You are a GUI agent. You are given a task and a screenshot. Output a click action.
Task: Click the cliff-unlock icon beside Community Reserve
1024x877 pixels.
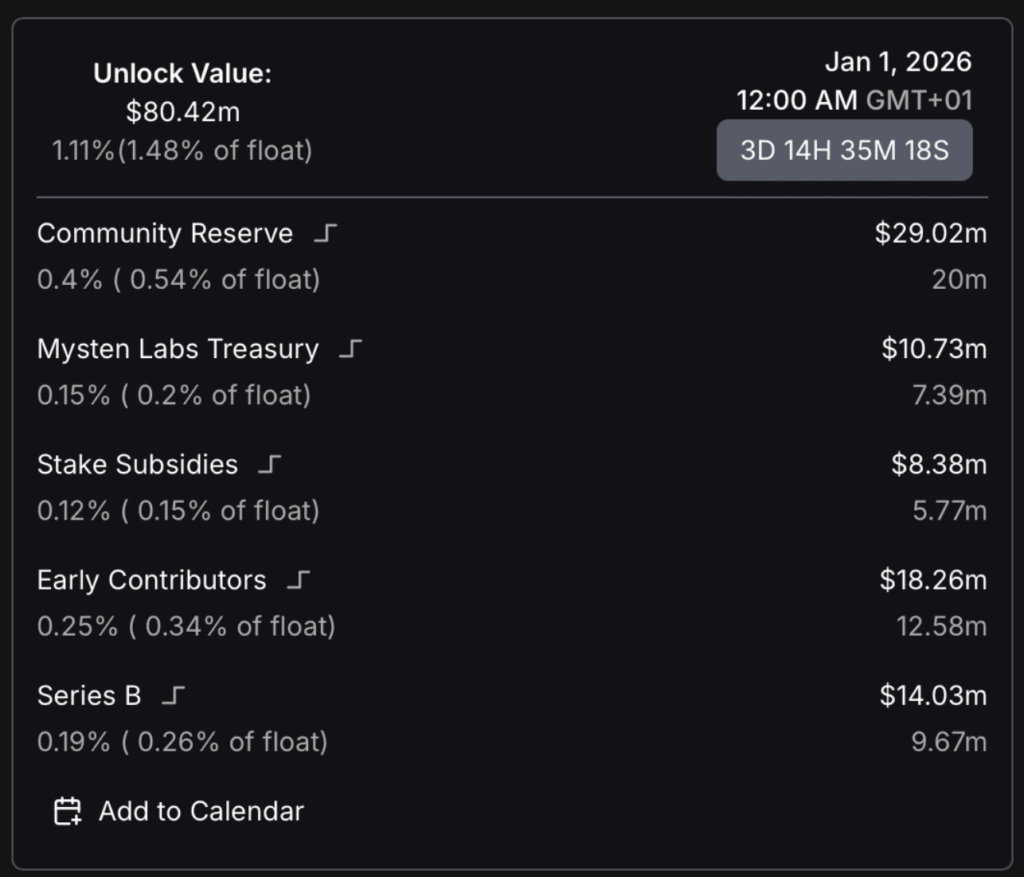point(325,234)
